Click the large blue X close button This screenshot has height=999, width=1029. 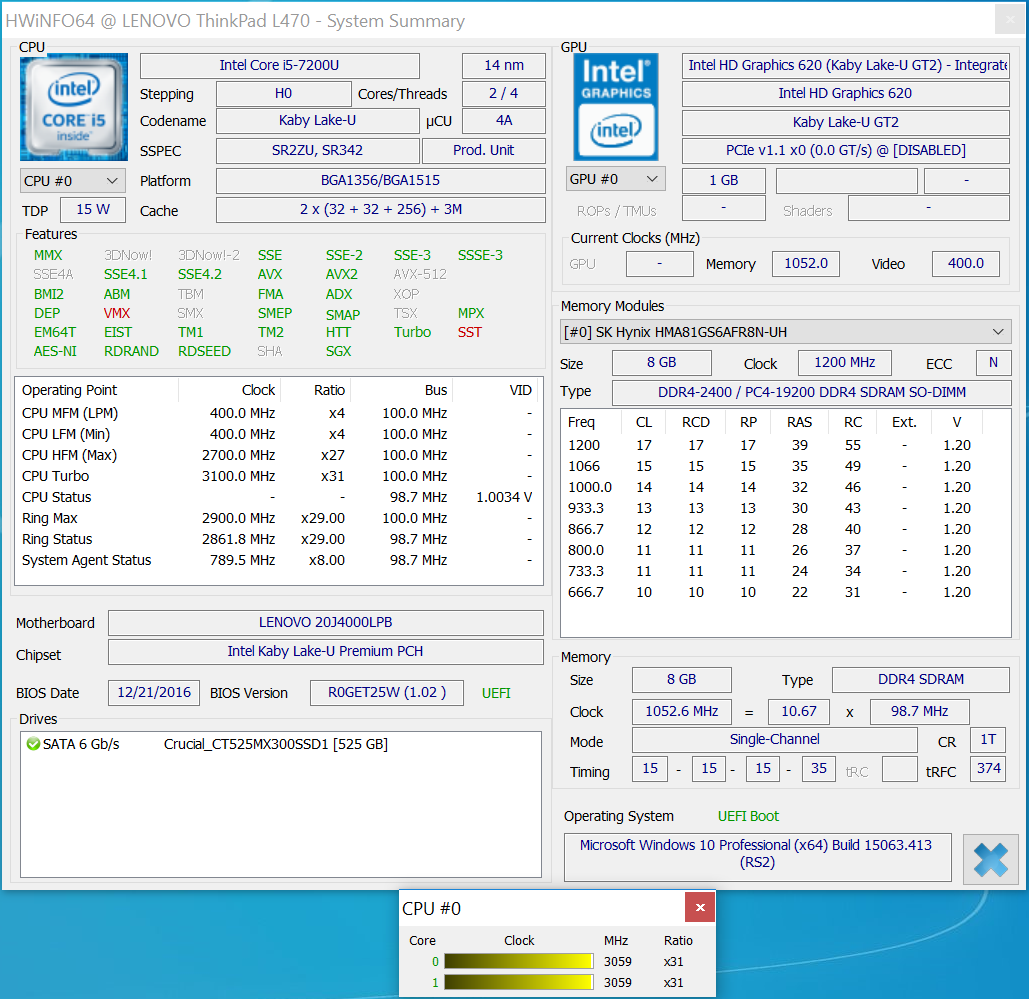990,859
